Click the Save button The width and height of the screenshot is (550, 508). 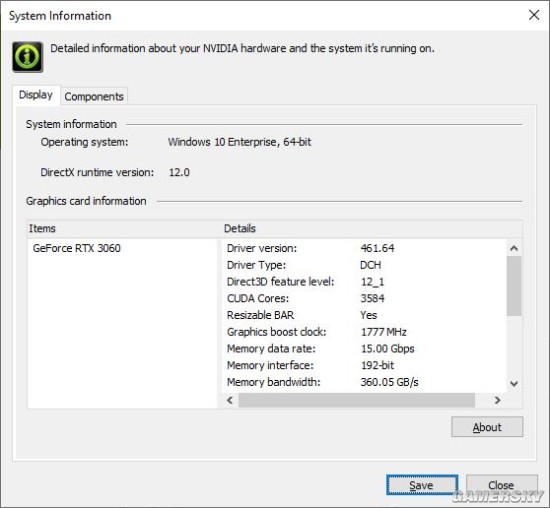422,485
